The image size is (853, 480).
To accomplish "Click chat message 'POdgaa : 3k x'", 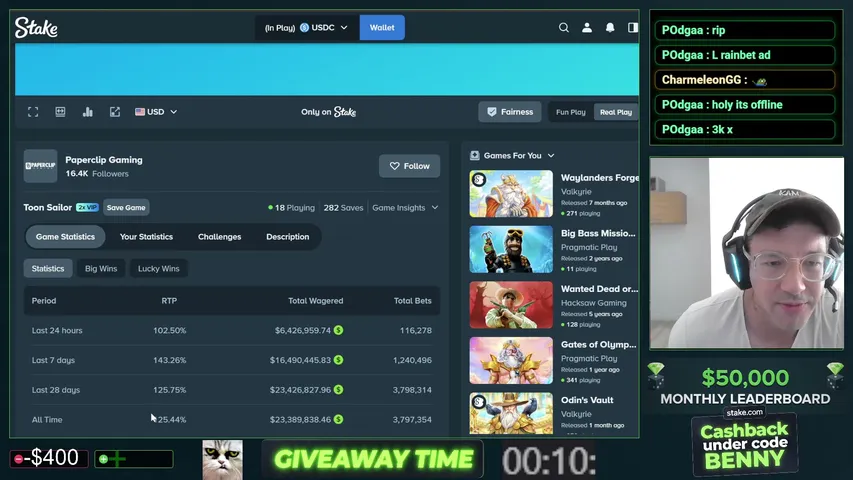I will point(745,130).
